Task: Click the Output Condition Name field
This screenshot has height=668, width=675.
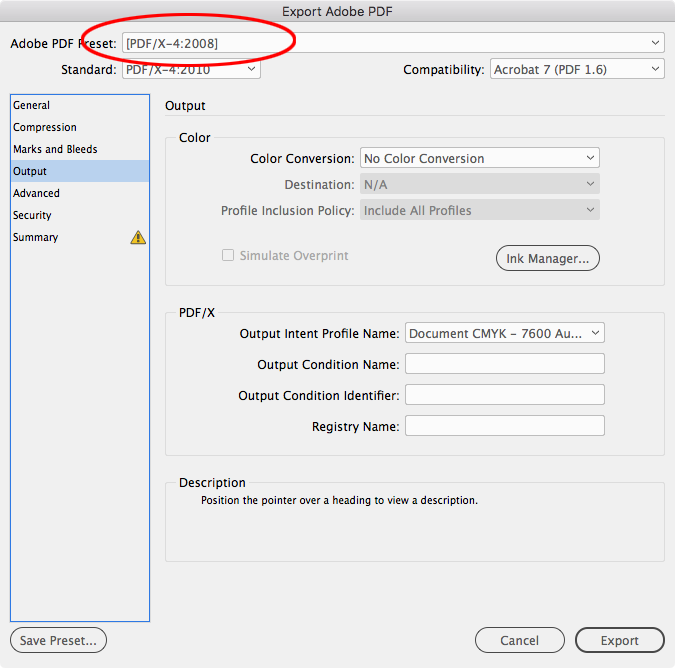Action: [505, 364]
